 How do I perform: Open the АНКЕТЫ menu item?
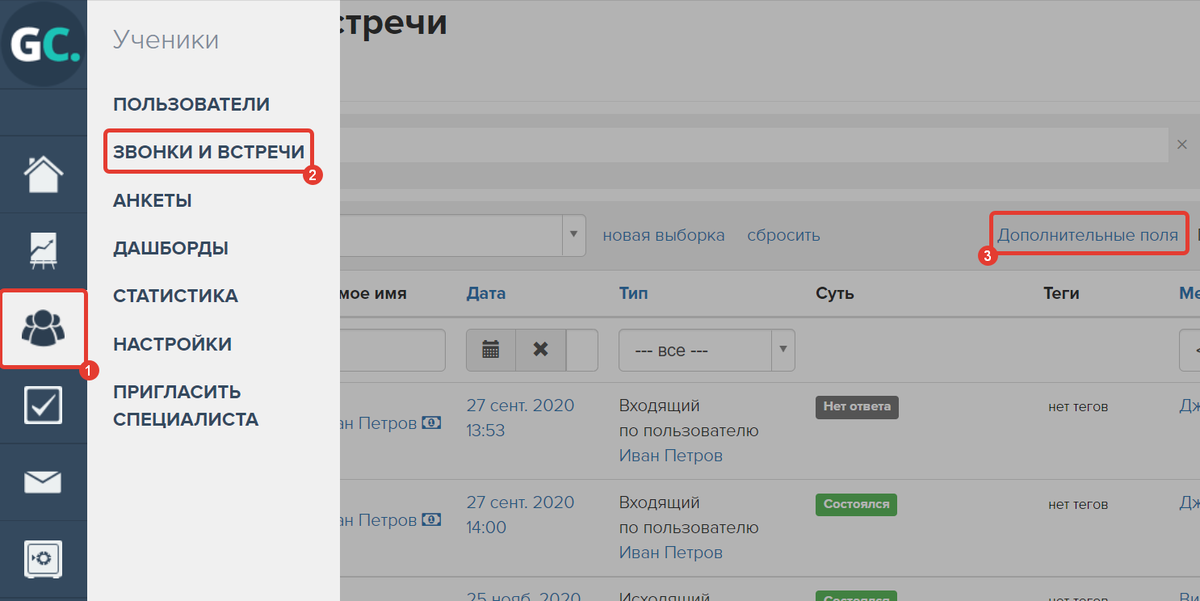coord(152,200)
